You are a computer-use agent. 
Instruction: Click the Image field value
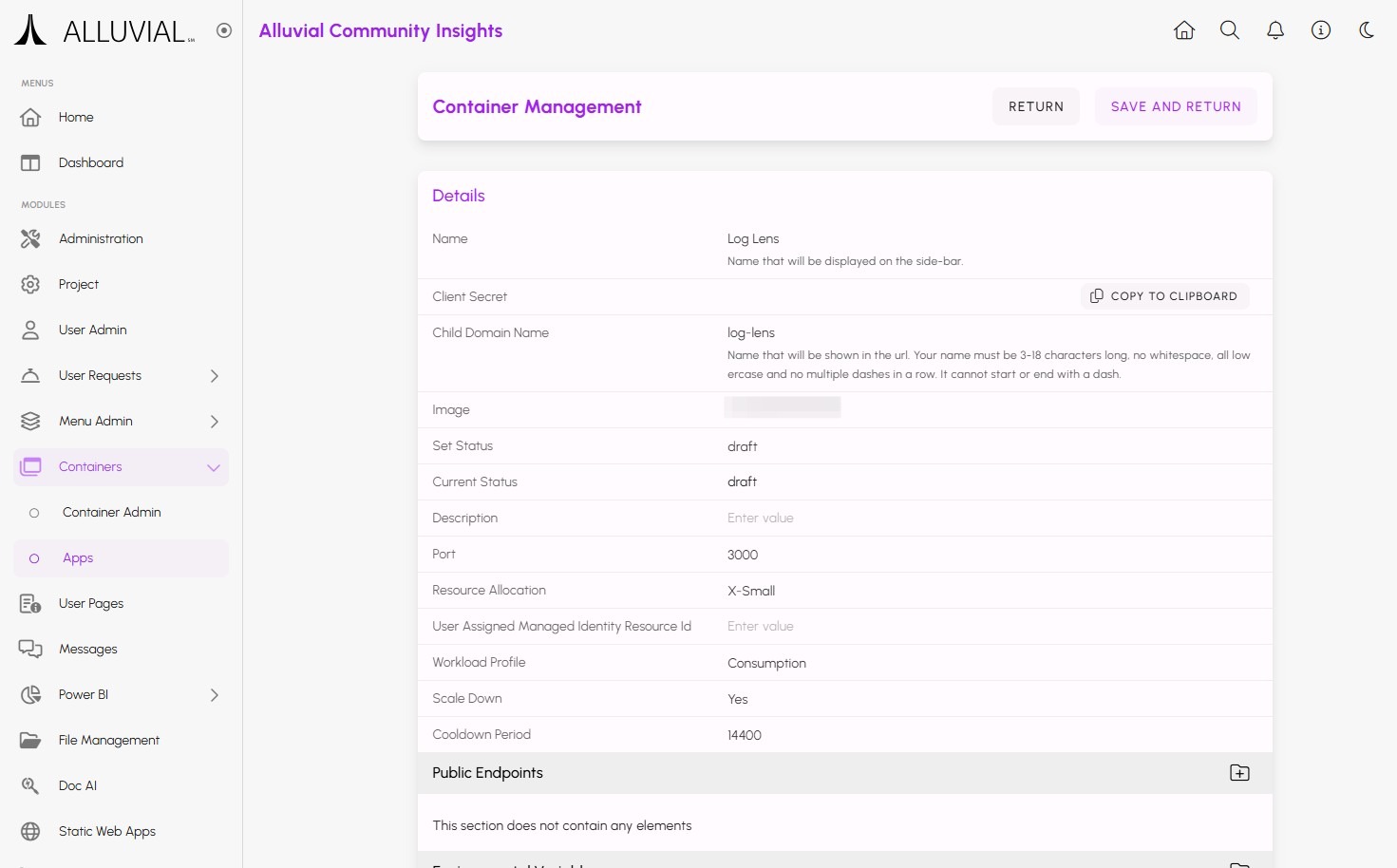pos(783,407)
